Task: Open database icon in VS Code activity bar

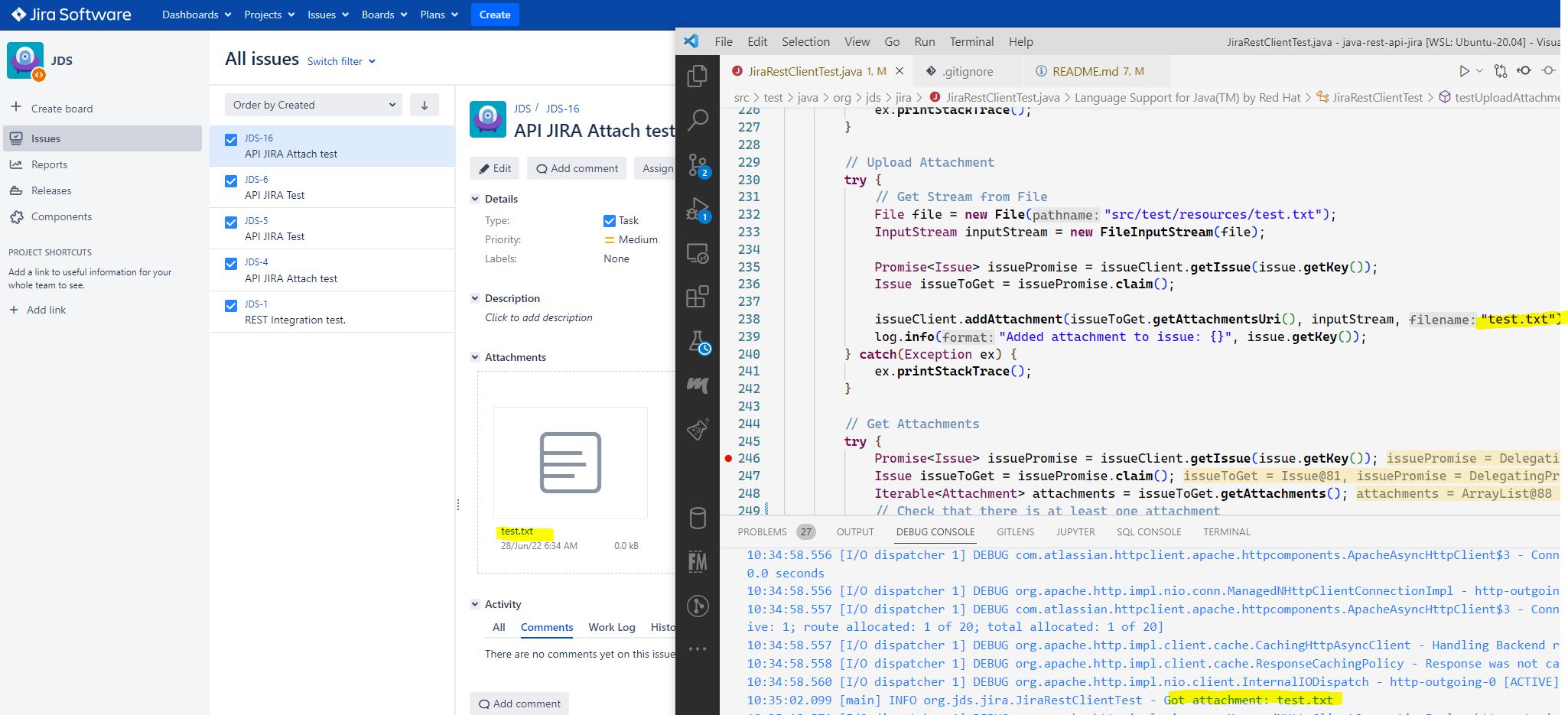Action: coord(698,518)
